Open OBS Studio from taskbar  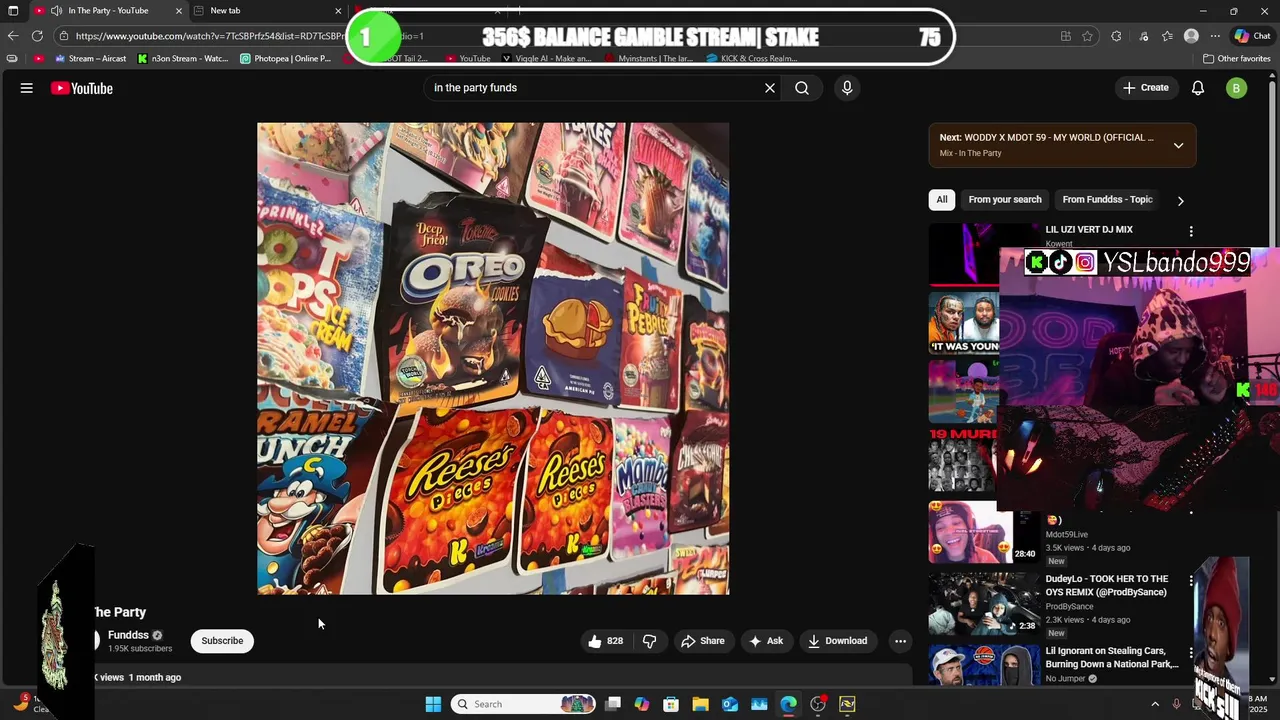pyautogui.click(x=818, y=704)
